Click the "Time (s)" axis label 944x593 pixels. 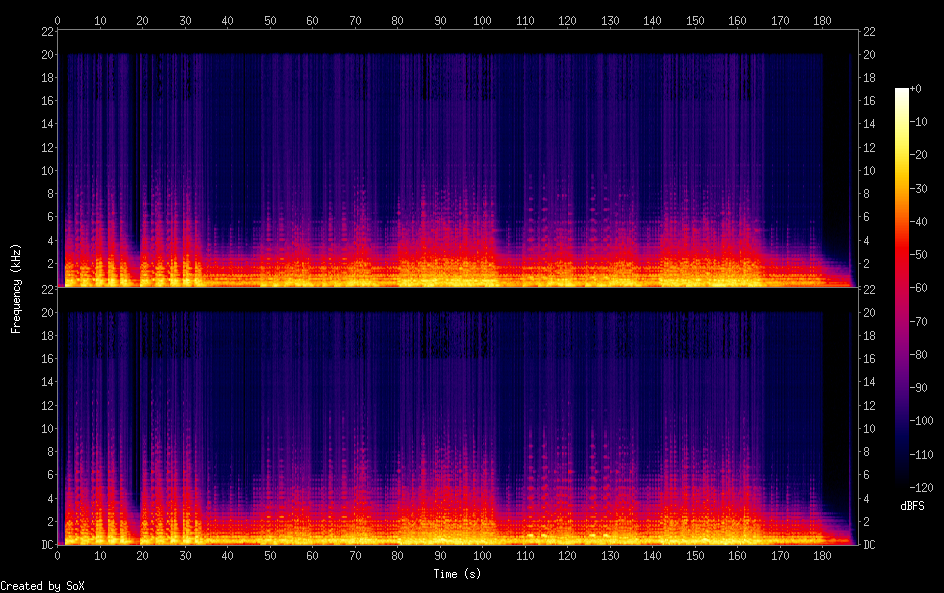(x=459, y=574)
